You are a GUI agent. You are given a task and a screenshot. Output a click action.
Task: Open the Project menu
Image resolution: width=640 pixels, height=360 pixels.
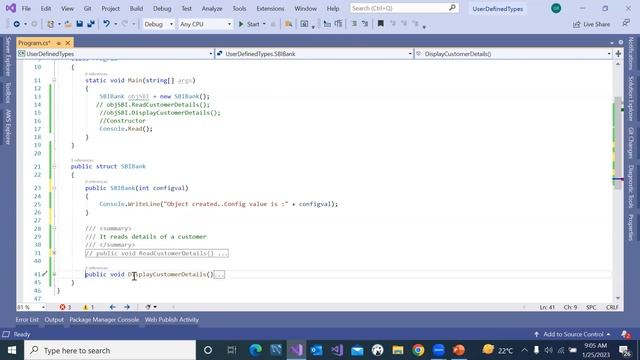(x=110, y=8)
